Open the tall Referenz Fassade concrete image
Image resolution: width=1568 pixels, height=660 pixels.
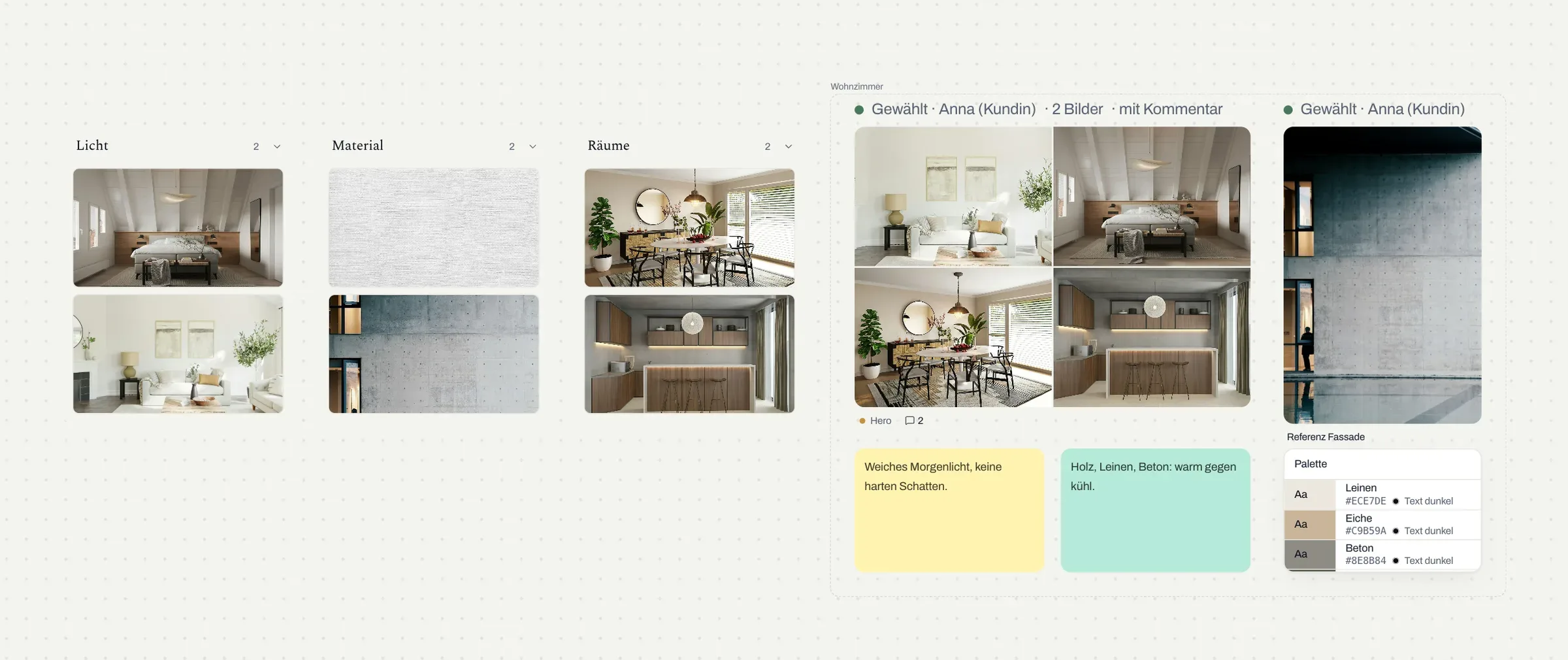click(1382, 275)
